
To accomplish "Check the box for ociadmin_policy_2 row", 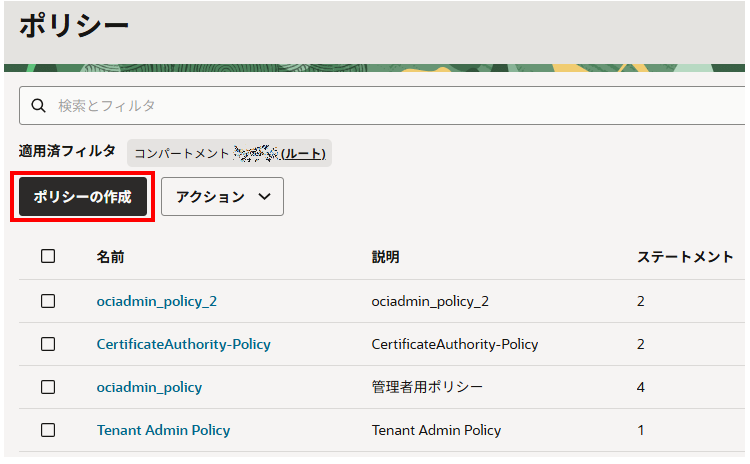I will tap(48, 301).
